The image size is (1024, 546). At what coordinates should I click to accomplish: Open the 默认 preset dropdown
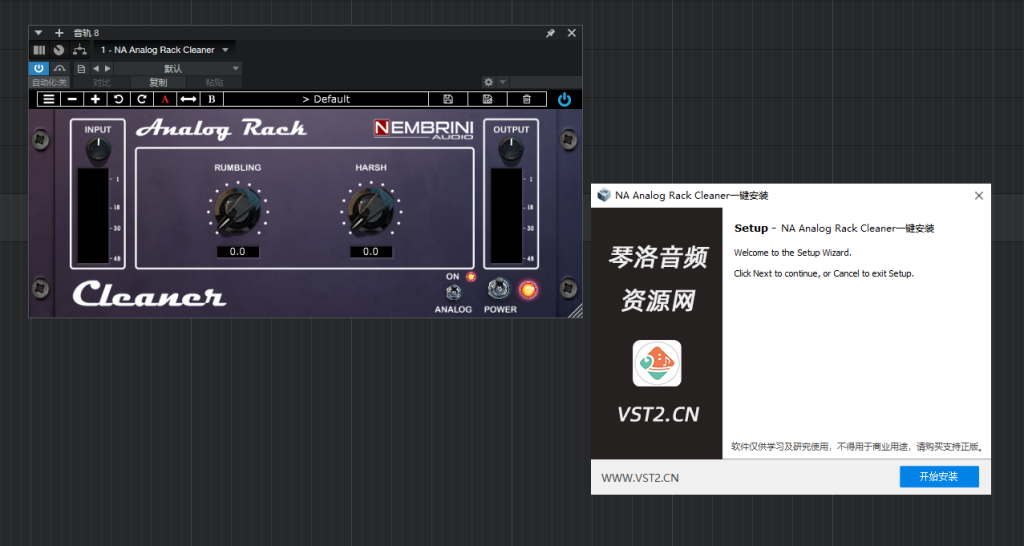[x=178, y=69]
